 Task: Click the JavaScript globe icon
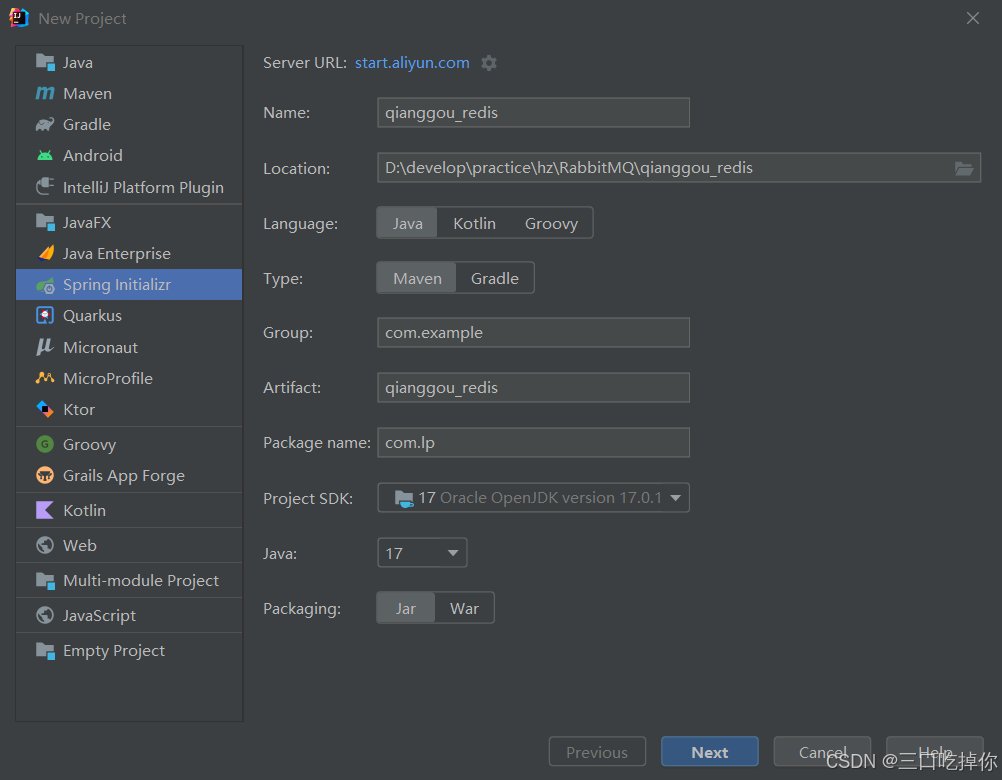pyautogui.click(x=45, y=615)
